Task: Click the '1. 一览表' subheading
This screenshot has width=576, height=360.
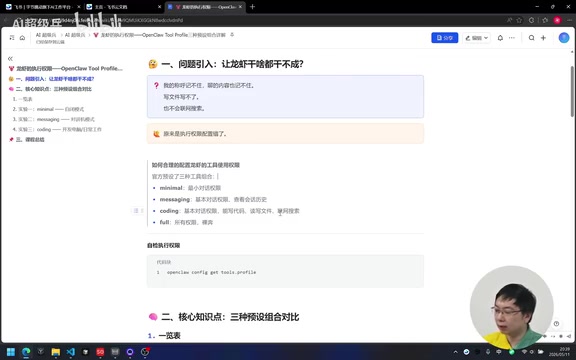Action: coord(164,336)
